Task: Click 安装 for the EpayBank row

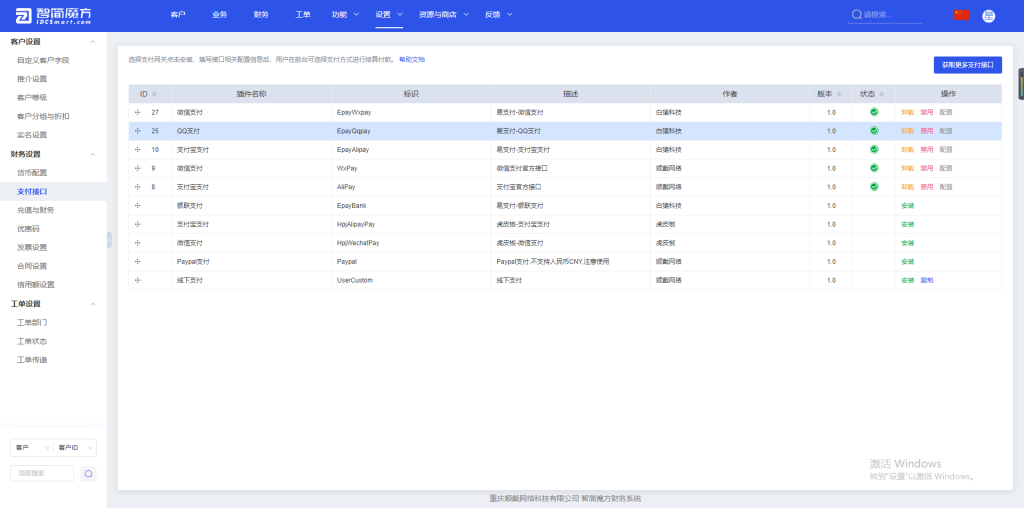Action: [907, 206]
